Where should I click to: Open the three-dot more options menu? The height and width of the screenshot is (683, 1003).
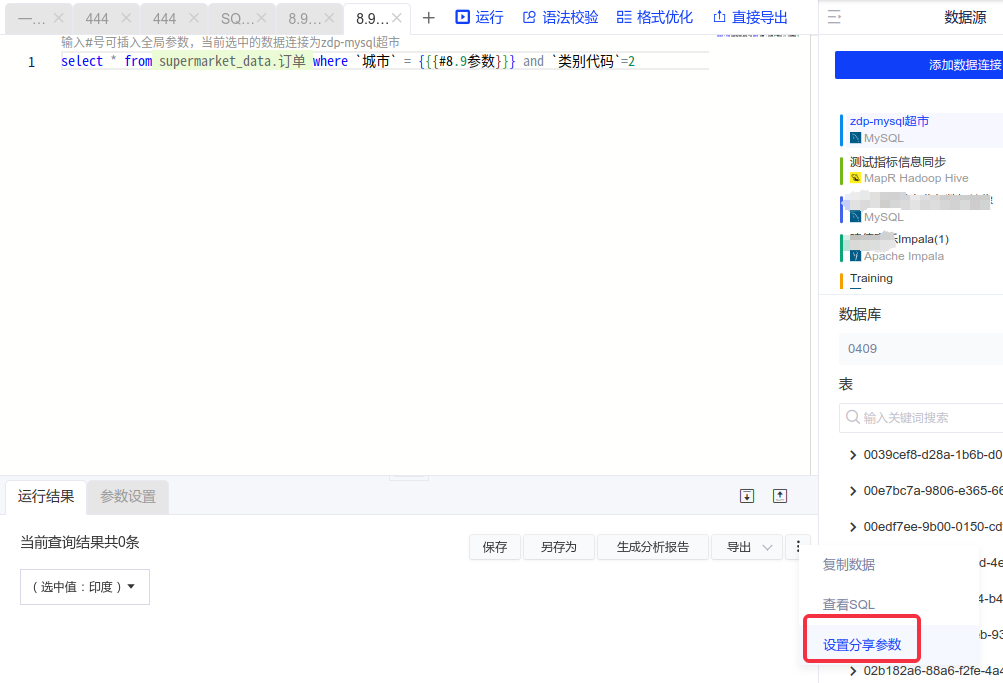(x=797, y=547)
